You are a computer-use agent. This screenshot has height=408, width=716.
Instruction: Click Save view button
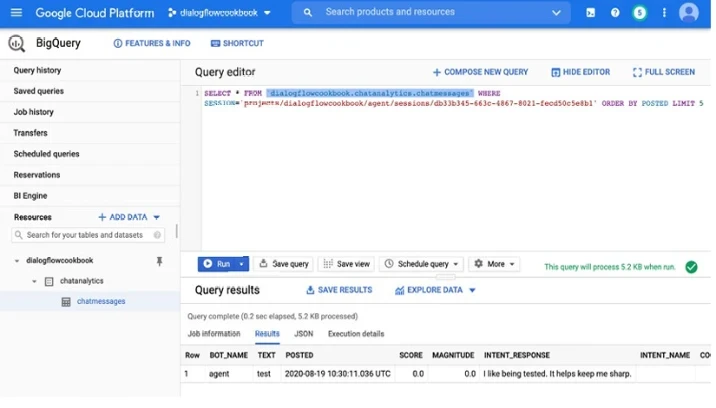coord(347,264)
